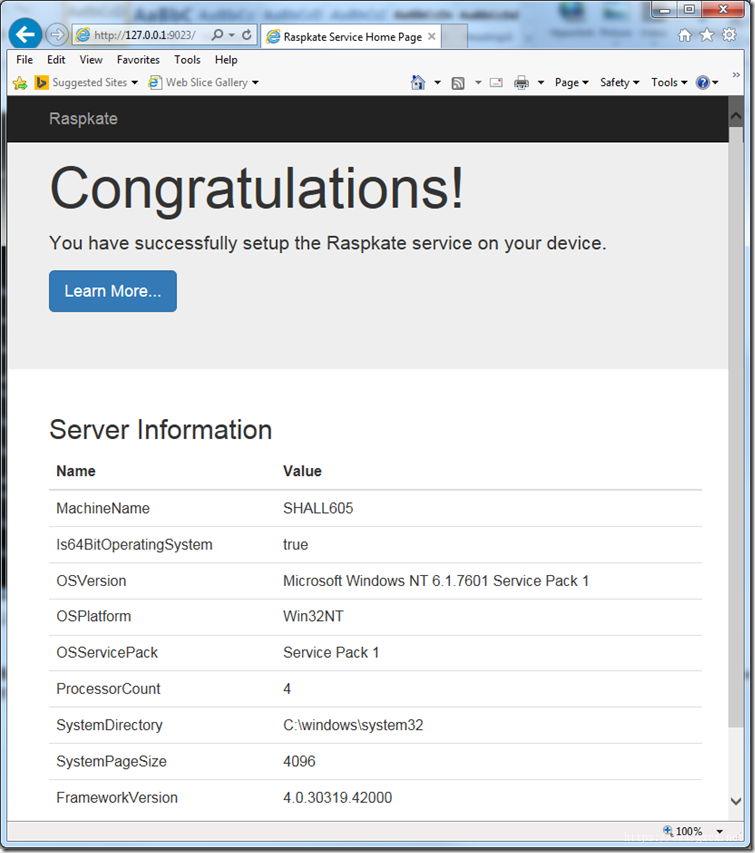Click the vertical scrollbar thumb
The height and width of the screenshot is (853, 755).
pos(736,426)
